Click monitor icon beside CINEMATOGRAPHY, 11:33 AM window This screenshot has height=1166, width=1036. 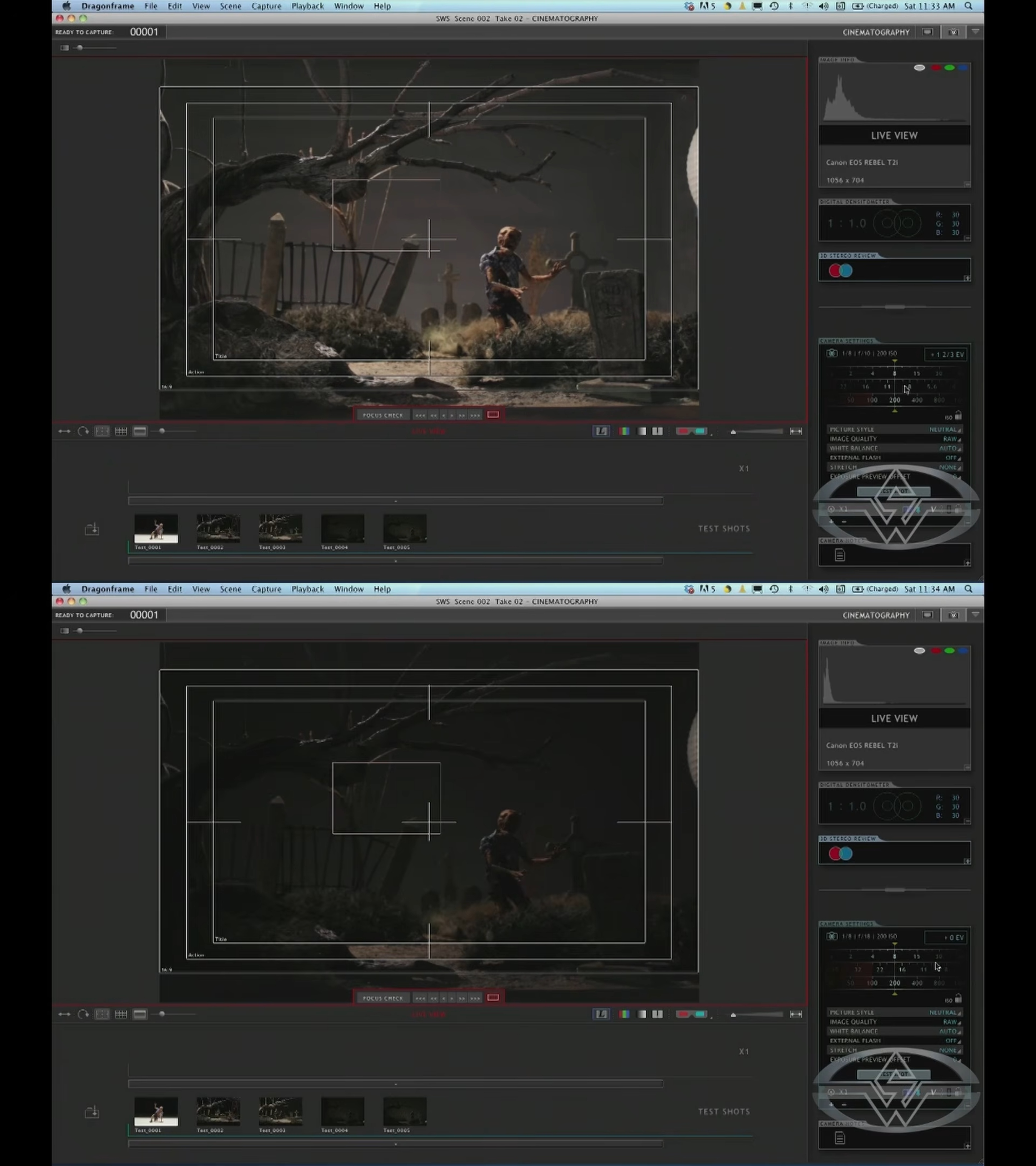(928, 32)
